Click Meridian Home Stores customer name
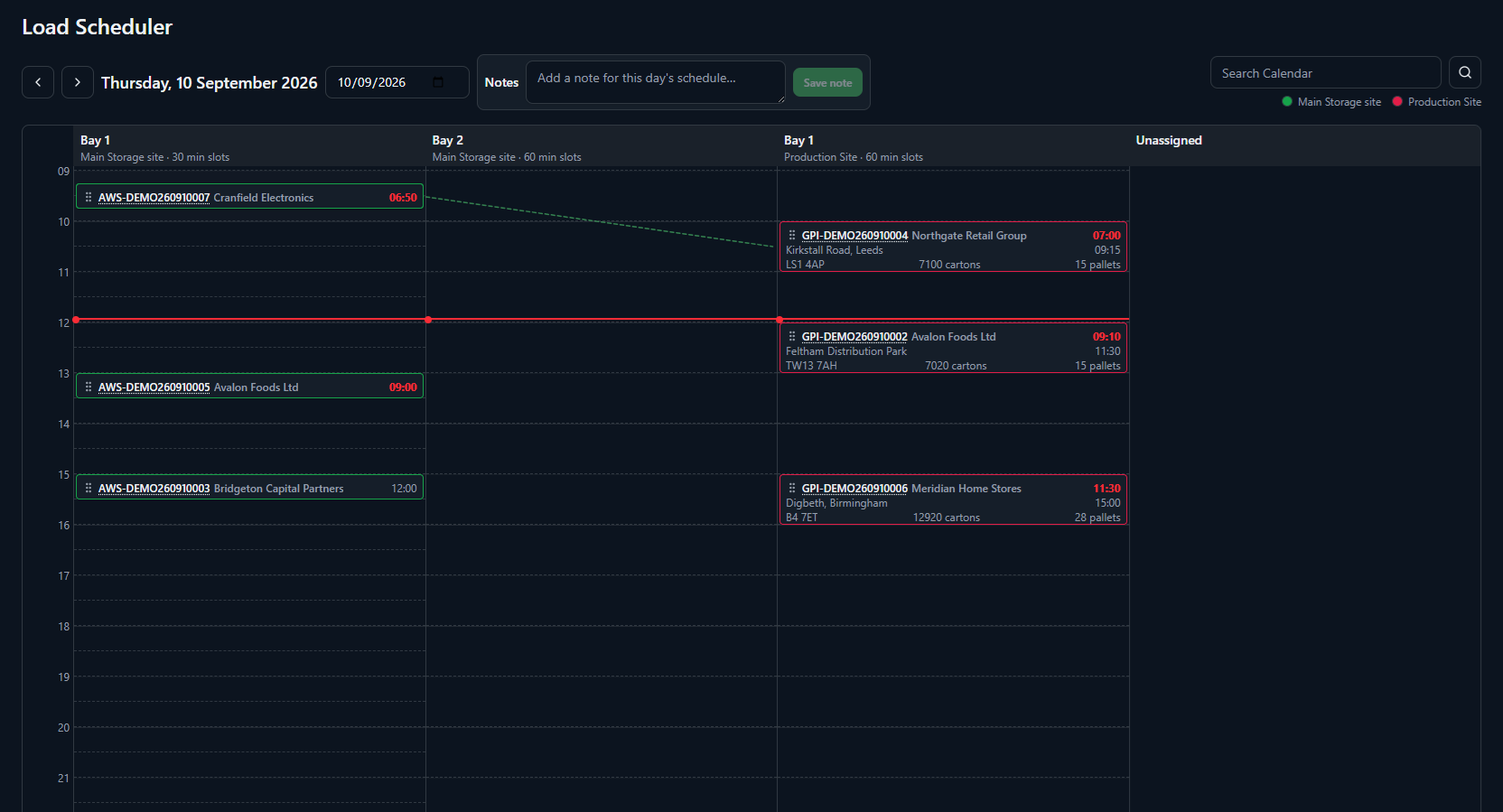This screenshot has width=1503, height=812. point(966,489)
